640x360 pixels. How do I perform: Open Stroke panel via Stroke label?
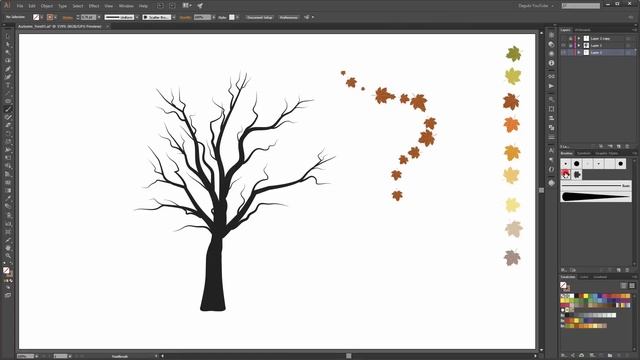point(68,18)
